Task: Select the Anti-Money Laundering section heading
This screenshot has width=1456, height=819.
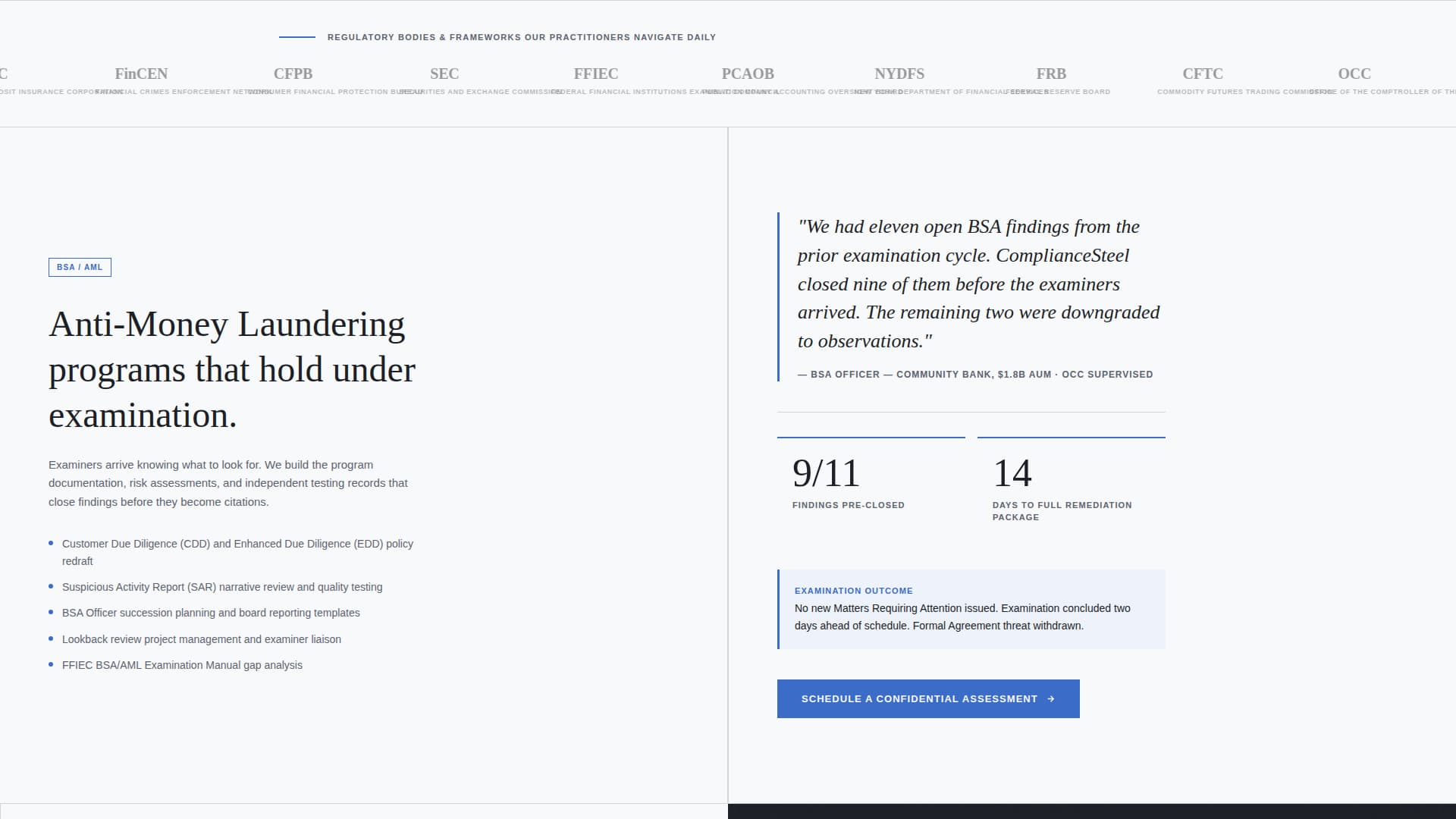Action: tap(231, 369)
